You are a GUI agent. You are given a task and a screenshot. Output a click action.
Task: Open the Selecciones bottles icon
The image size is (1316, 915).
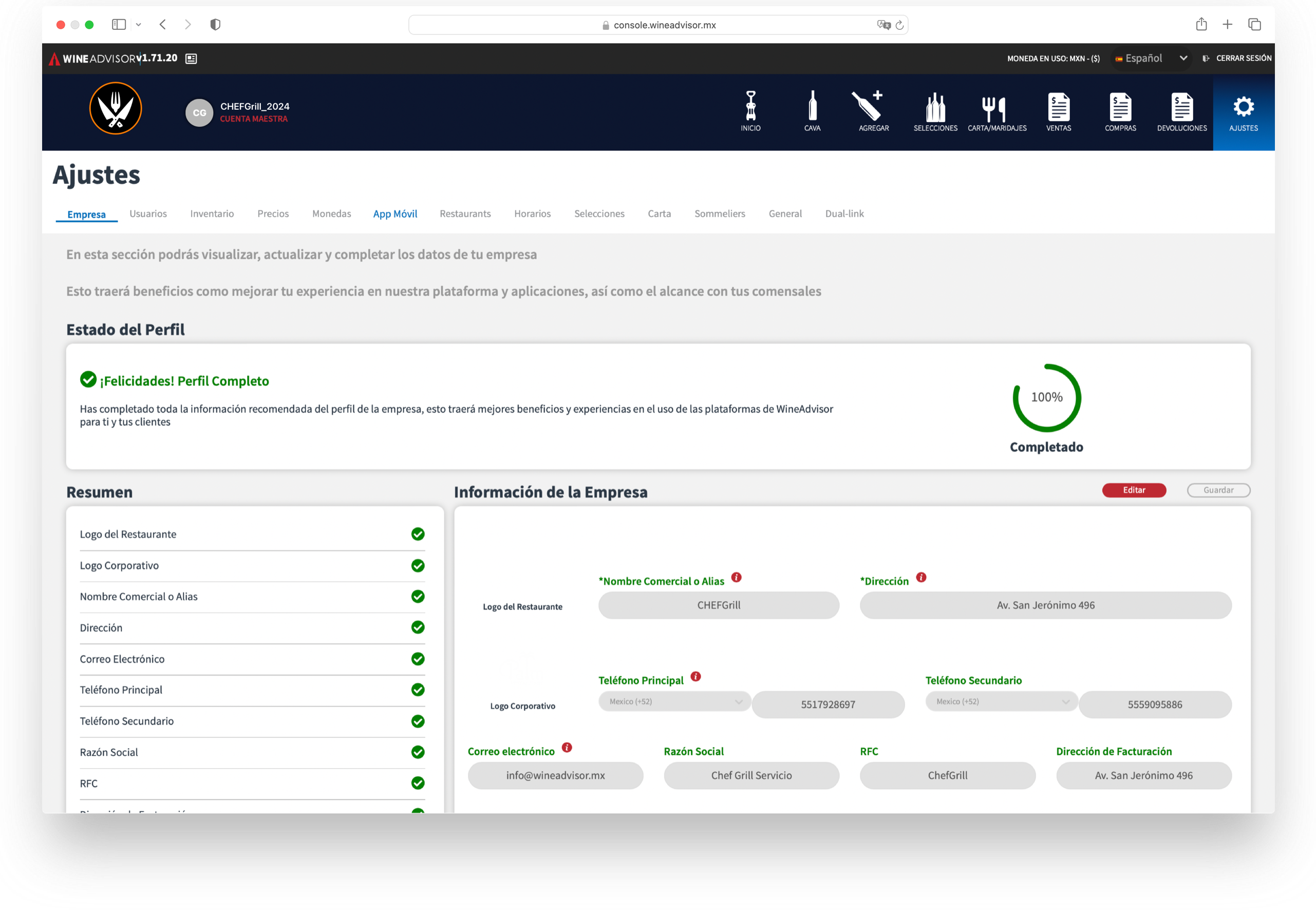pyautogui.click(x=935, y=107)
